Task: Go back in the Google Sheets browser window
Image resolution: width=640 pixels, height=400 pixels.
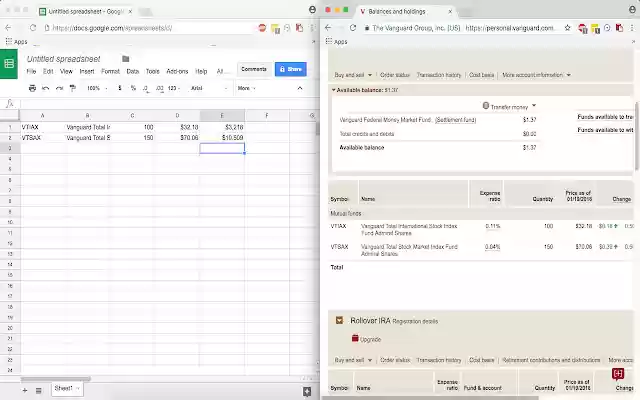Action: 8,28
